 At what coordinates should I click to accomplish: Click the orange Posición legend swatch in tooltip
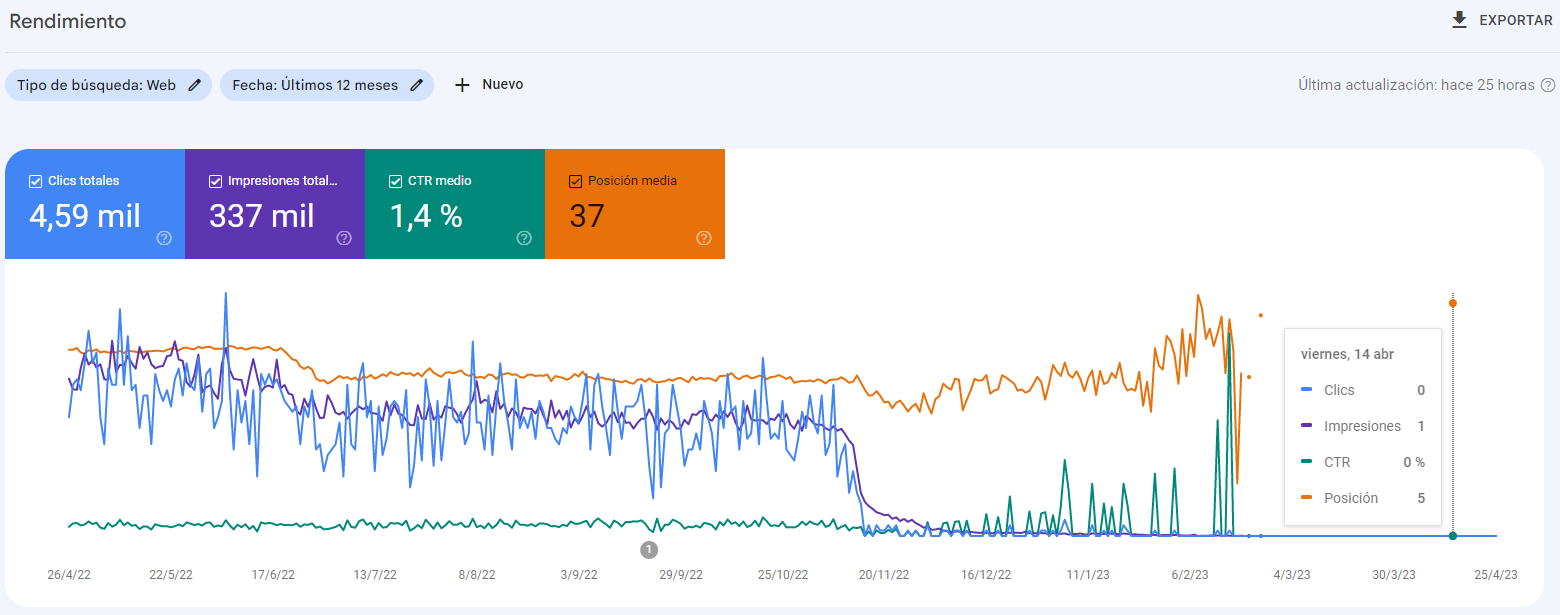pyautogui.click(x=1306, y=498)
